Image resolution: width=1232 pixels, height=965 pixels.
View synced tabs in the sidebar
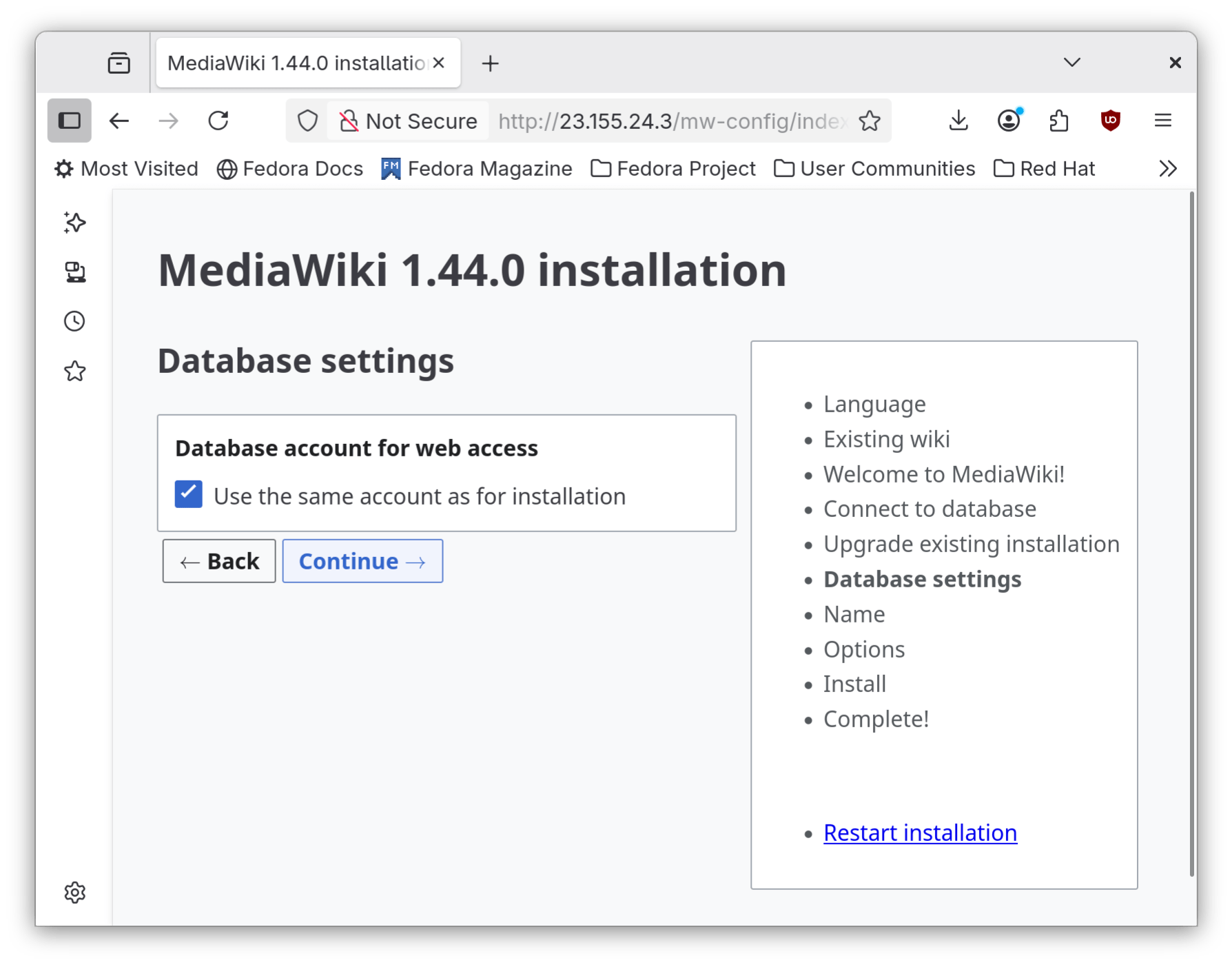pyautogui.click(x=74, y=272)
